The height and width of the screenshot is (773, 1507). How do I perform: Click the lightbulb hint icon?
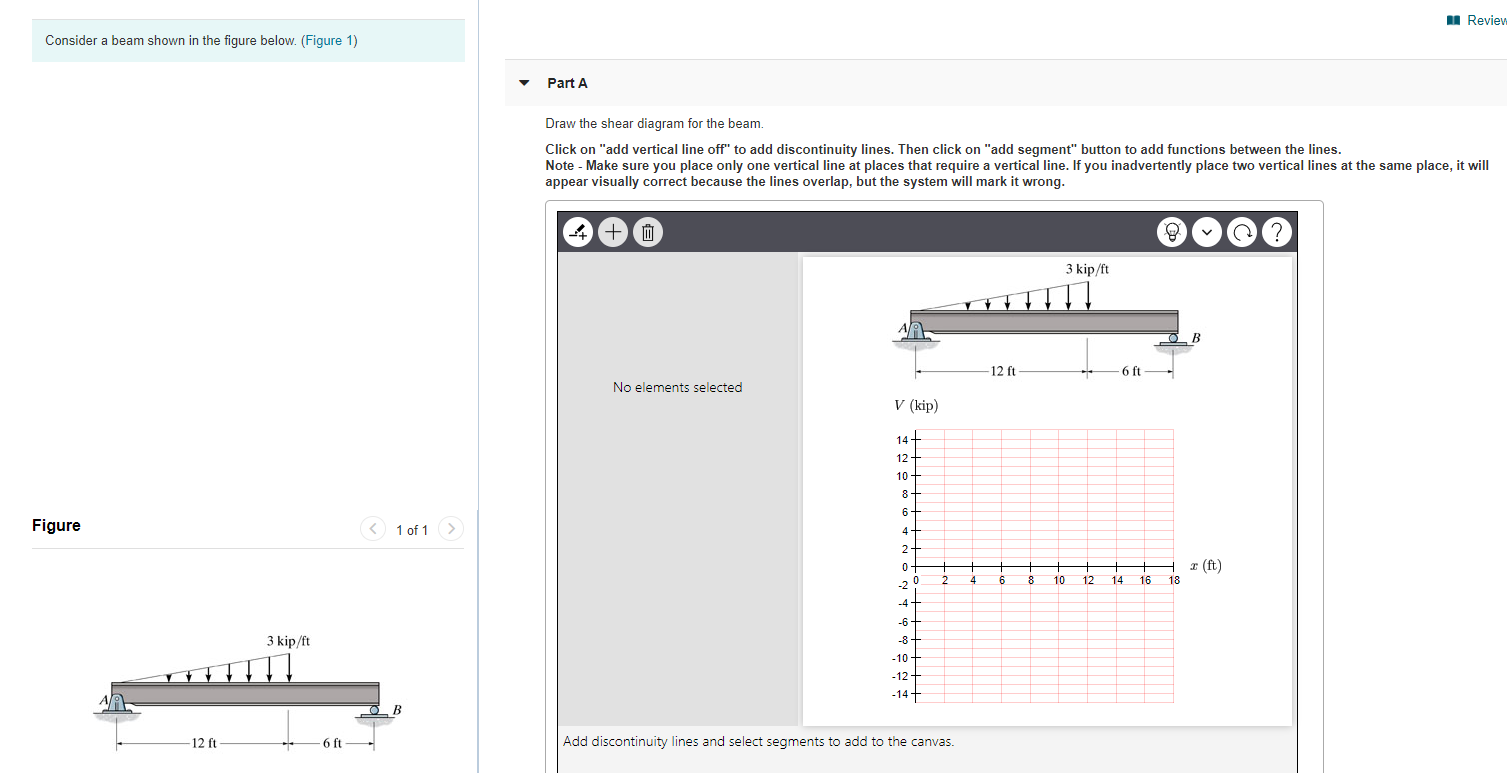point(1171,233)
